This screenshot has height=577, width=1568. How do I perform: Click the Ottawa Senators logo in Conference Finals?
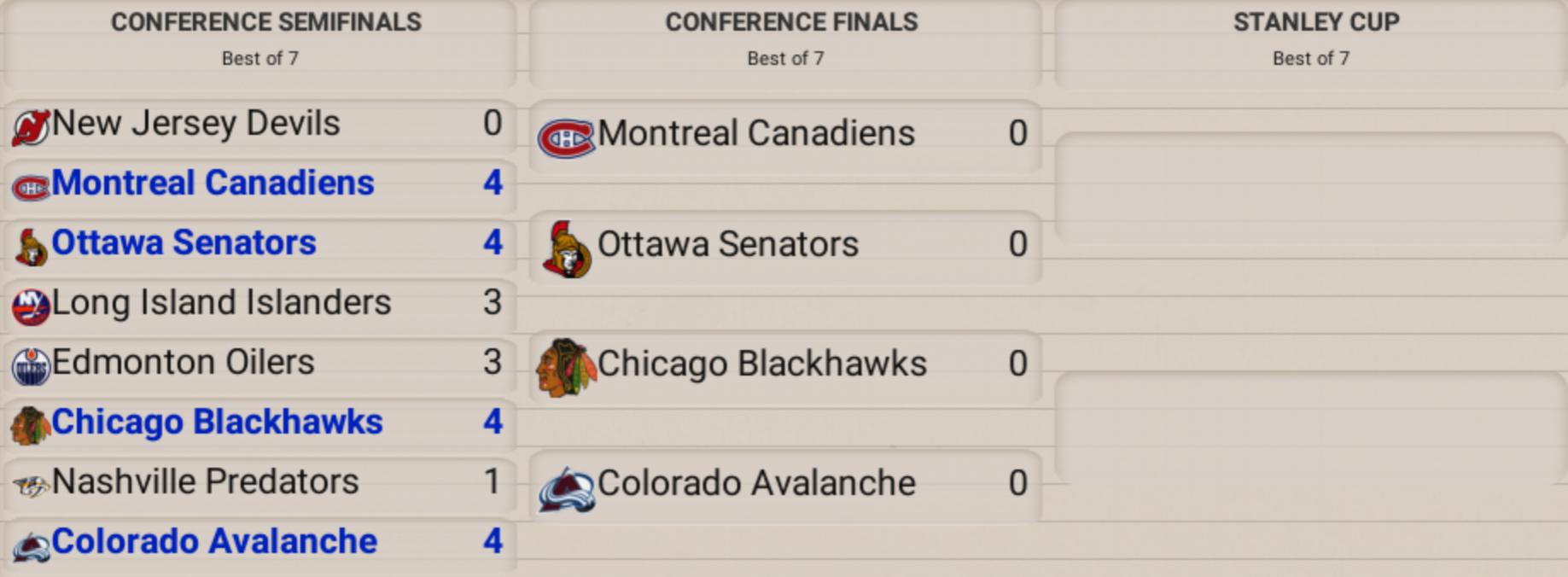pos(567,249)
